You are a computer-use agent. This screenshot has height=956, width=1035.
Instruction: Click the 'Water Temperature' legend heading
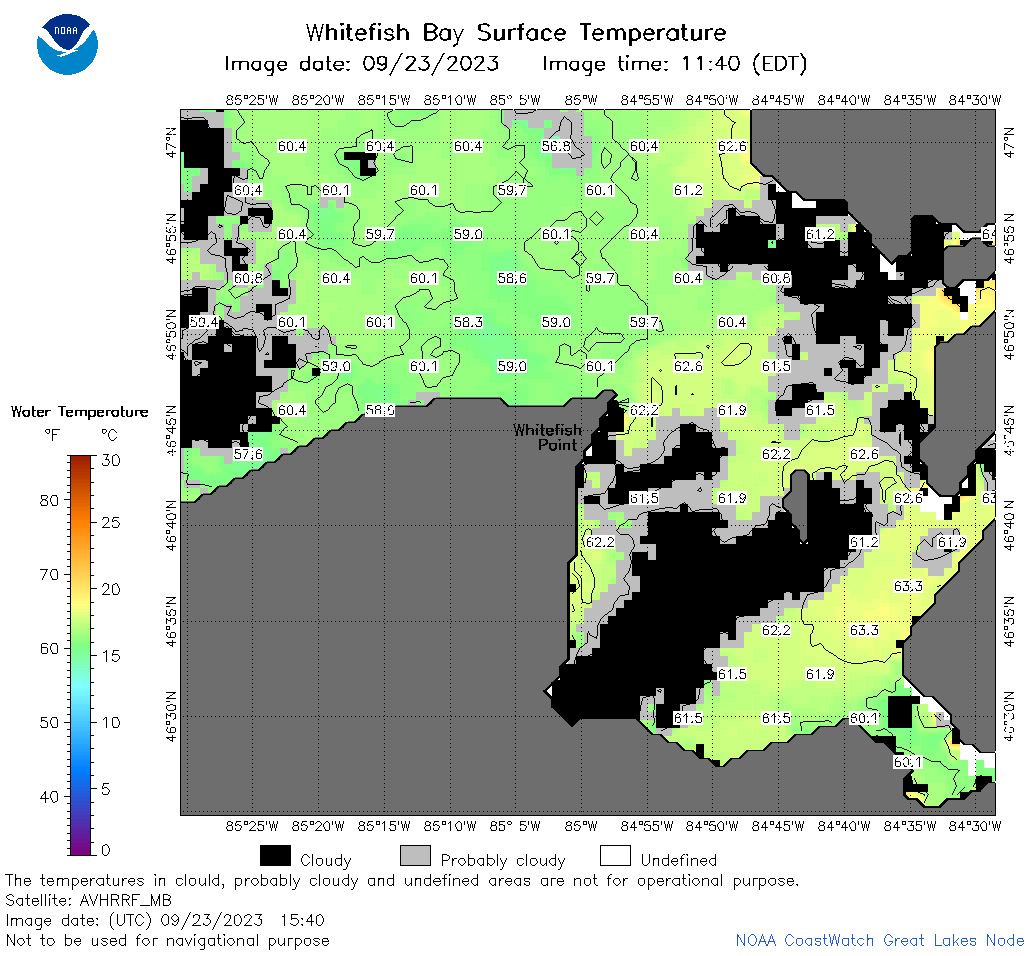pyautogui.click(x=79, y=412)
